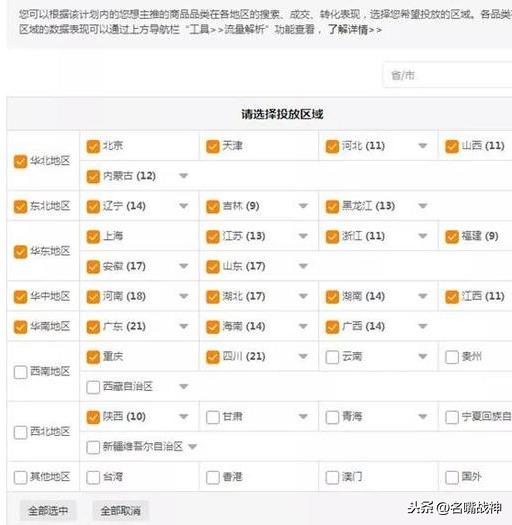Check the 澳门 checkbox

(x=332, y=477)
